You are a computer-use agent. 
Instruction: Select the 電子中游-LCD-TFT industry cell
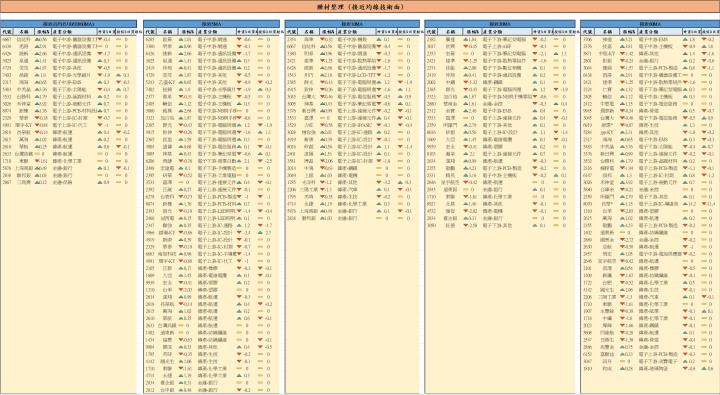pos(356,75)
